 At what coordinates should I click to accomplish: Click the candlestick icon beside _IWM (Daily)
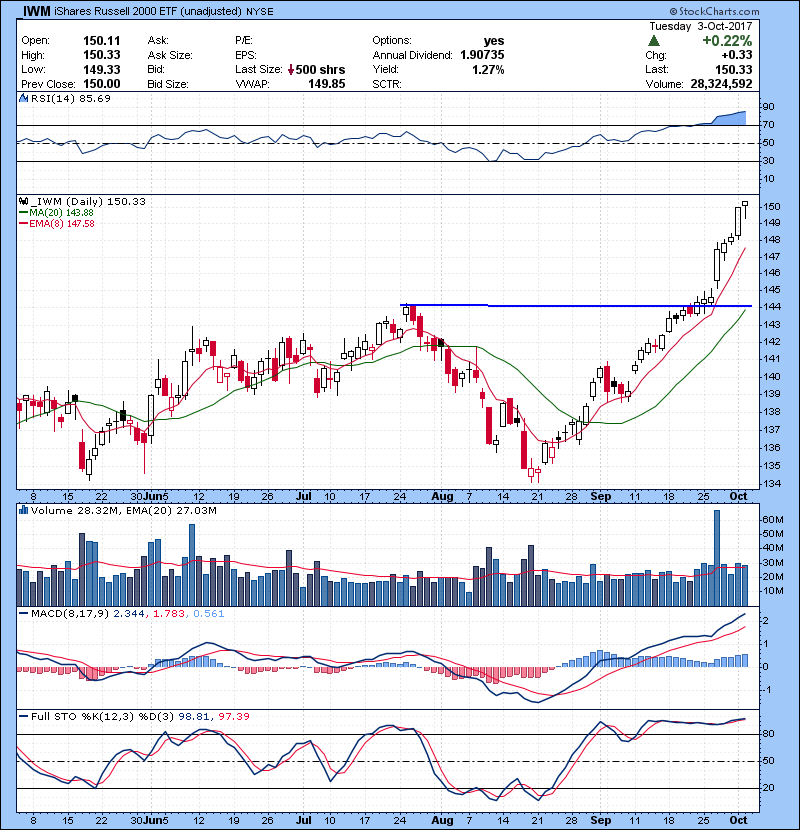(x=23, y=201)
